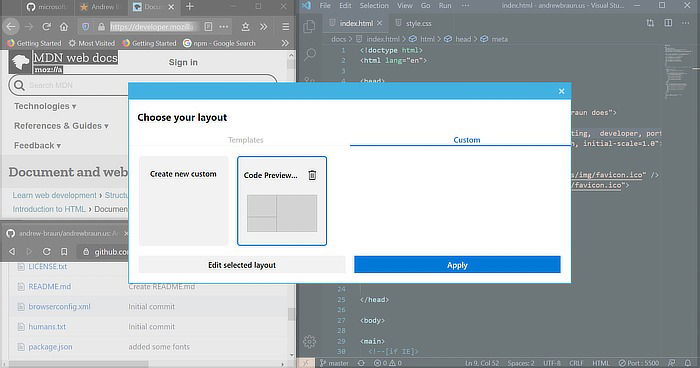Click Edit selected layout button
This screenshot has height=368, width=700.
(242, 265)
